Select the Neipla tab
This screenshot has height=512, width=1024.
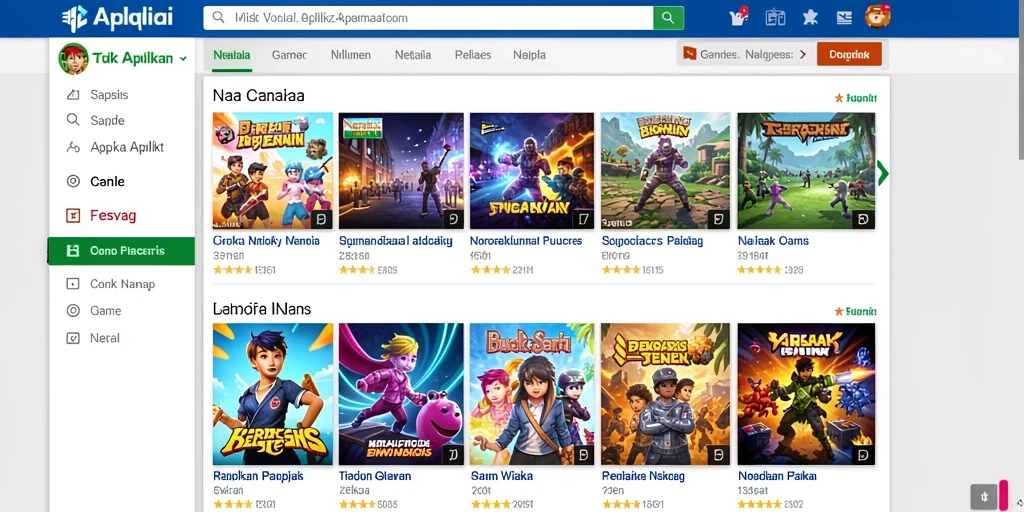pos(529,56)
